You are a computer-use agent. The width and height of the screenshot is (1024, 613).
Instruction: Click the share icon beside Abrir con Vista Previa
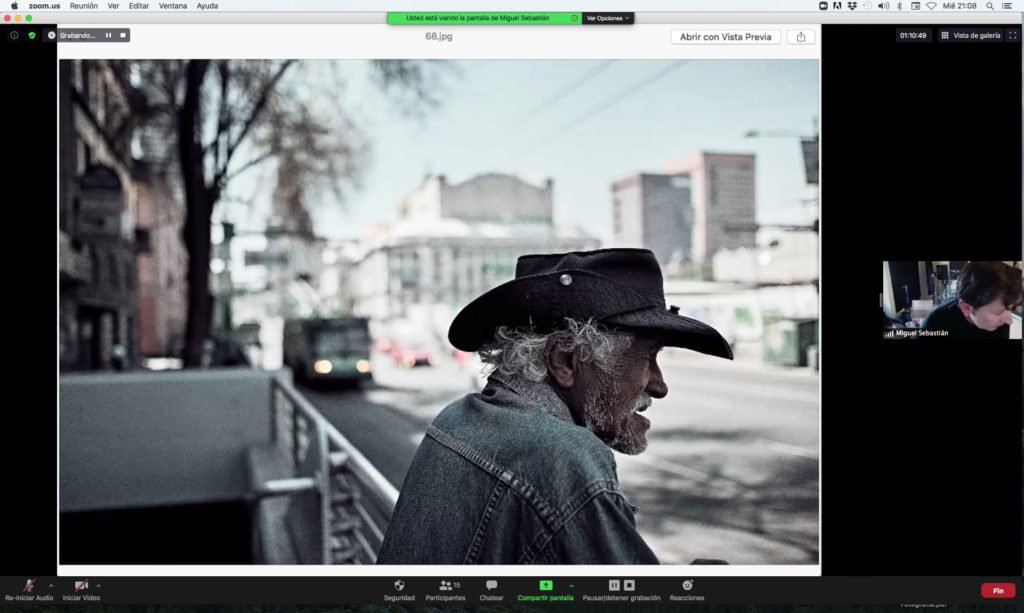pos(800,37)
